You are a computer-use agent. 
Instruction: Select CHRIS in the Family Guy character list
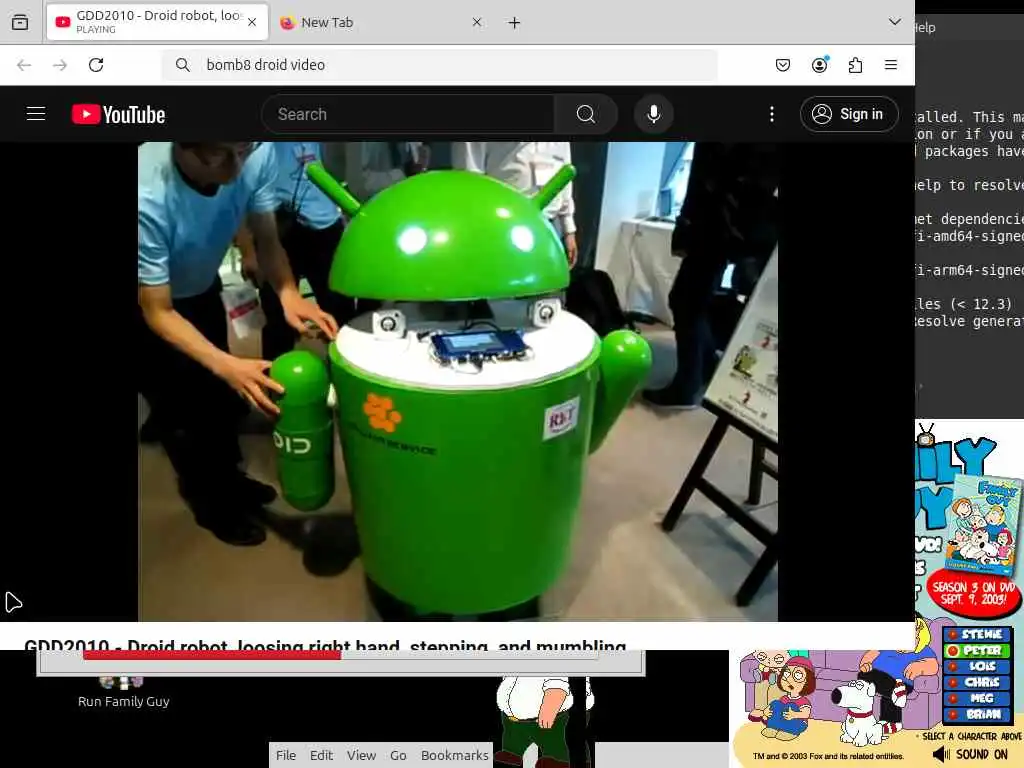[x=978, y=682]
